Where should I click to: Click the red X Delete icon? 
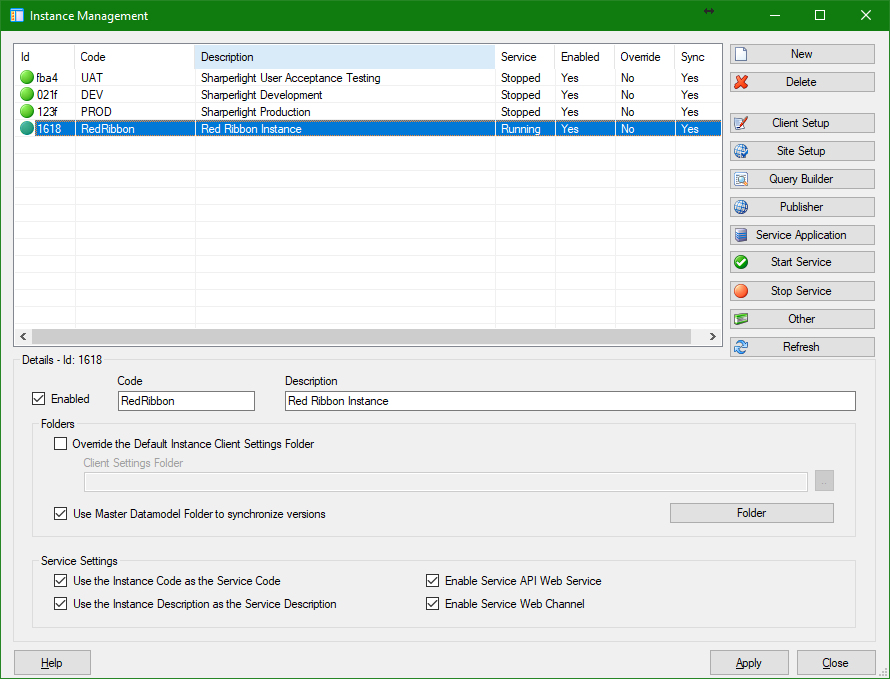coord(741,82)
